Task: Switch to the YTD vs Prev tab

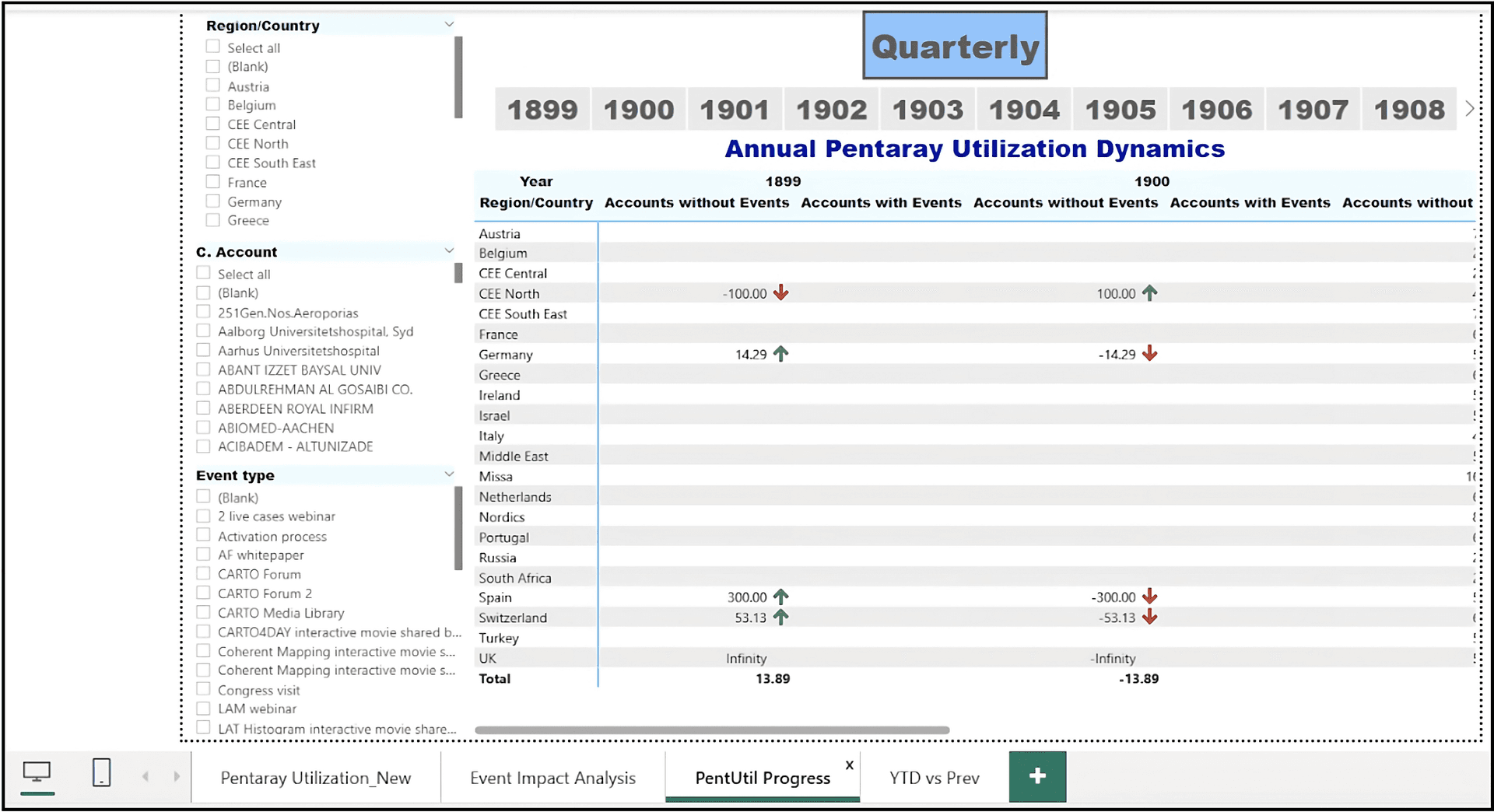Action: 934,778
